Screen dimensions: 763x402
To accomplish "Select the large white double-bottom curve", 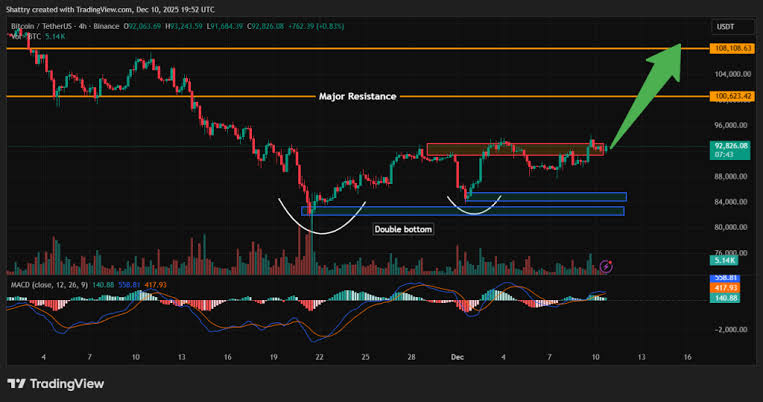I will point(322,216).
